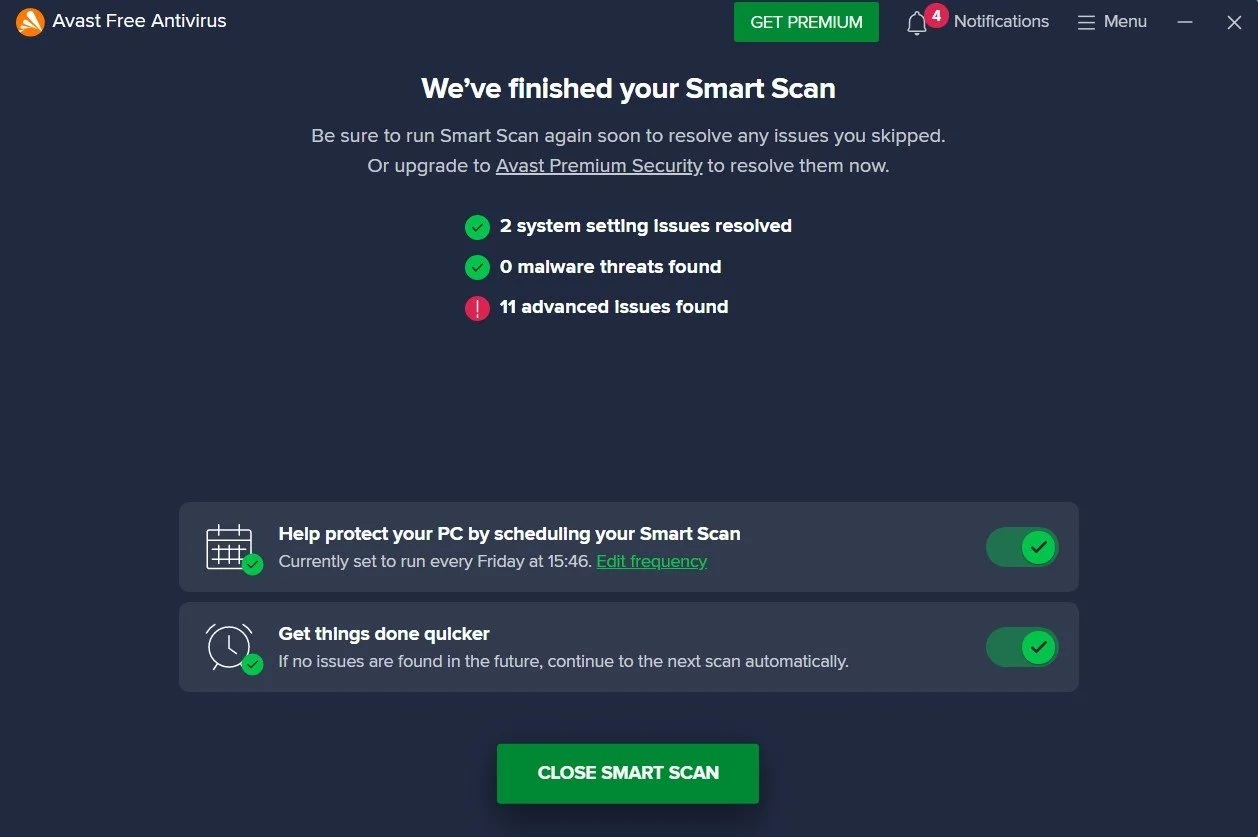Click the alarm clock icon

(x=229, y=645)
